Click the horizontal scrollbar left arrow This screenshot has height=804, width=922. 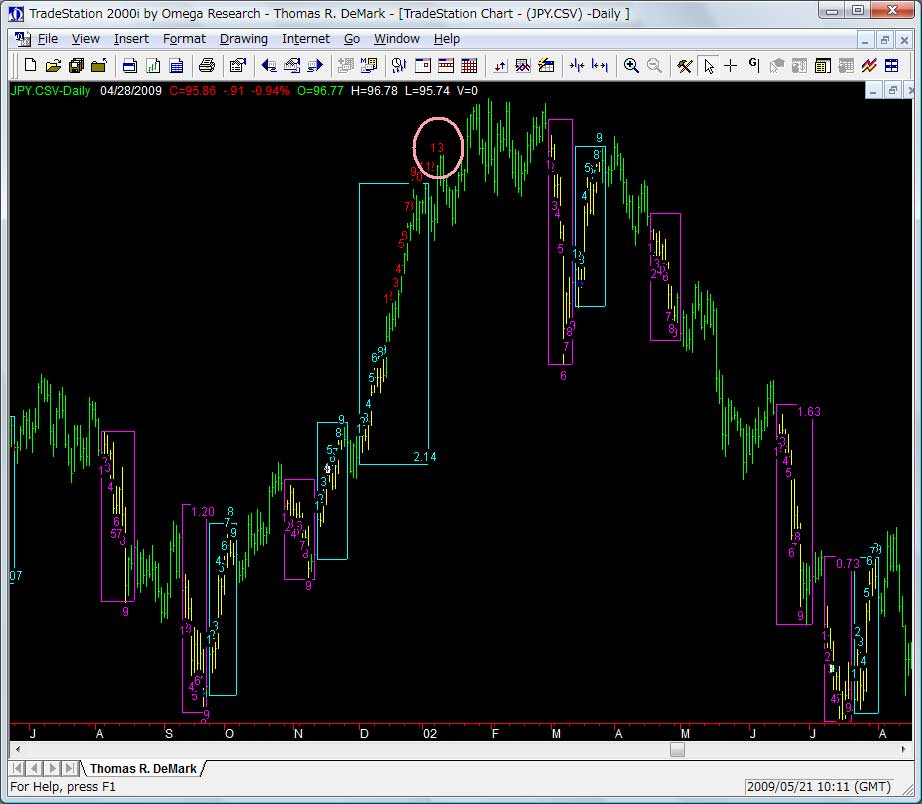(x=17, y=749)
